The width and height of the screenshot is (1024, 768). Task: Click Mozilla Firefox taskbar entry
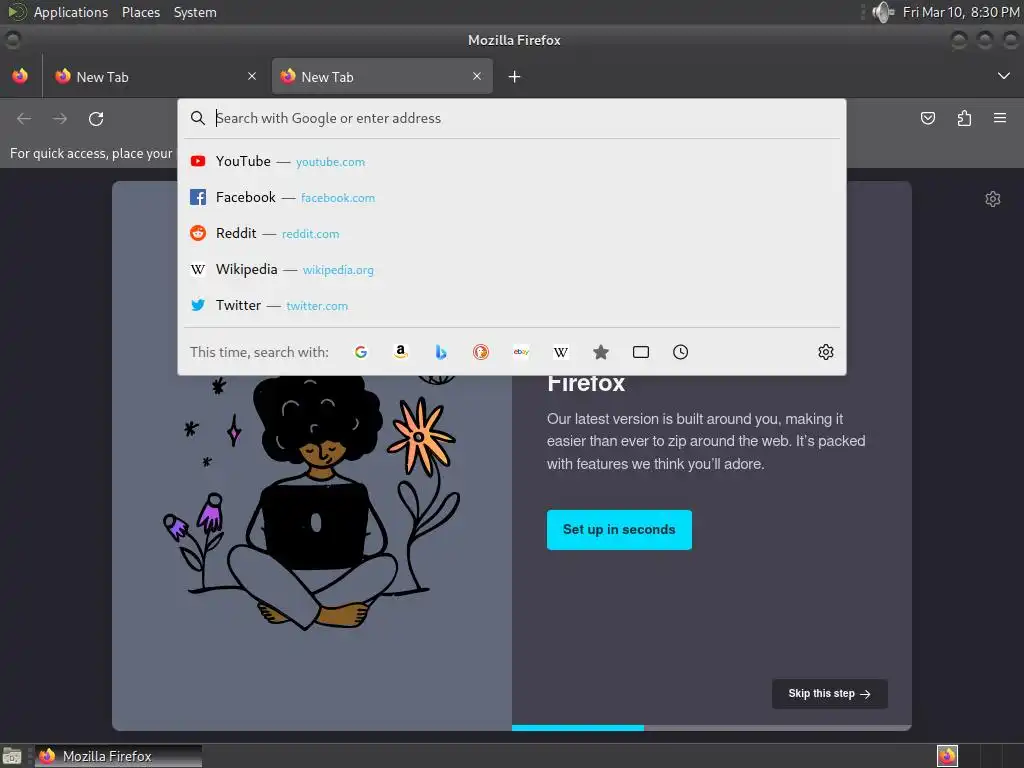tap(118, 756)
